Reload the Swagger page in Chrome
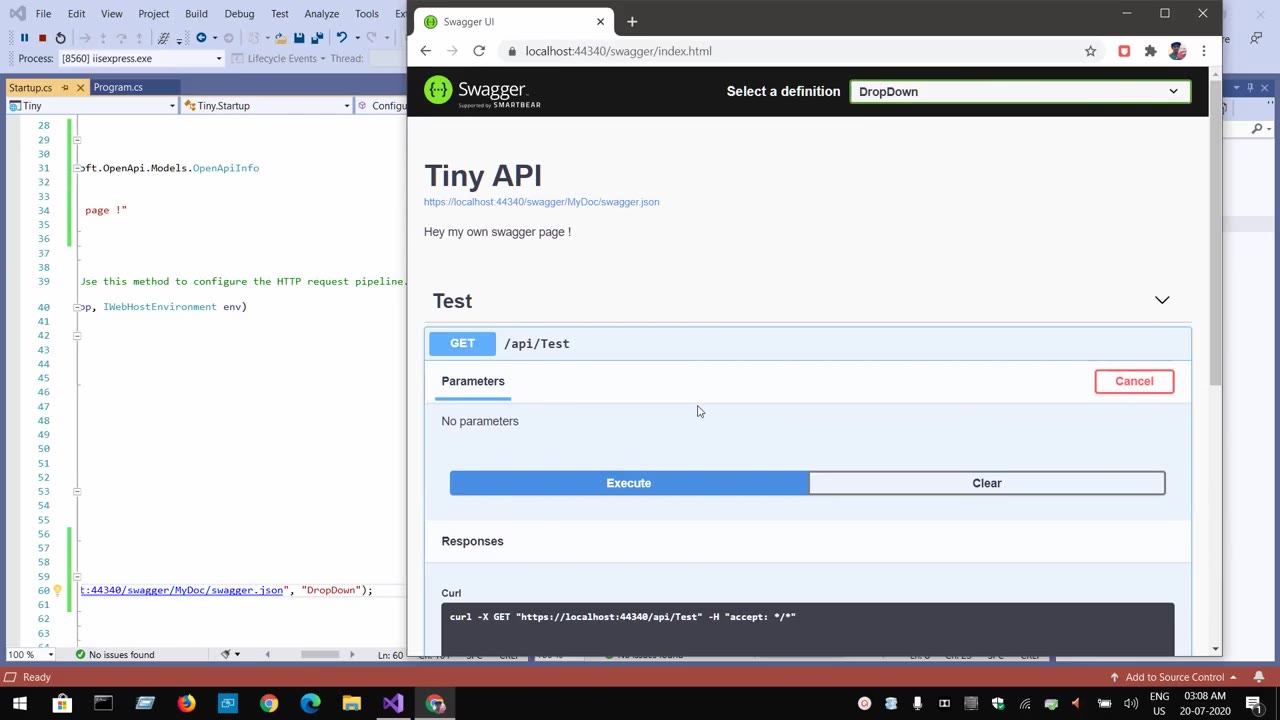The image size is (1280, 720). [x=479, y=51]
